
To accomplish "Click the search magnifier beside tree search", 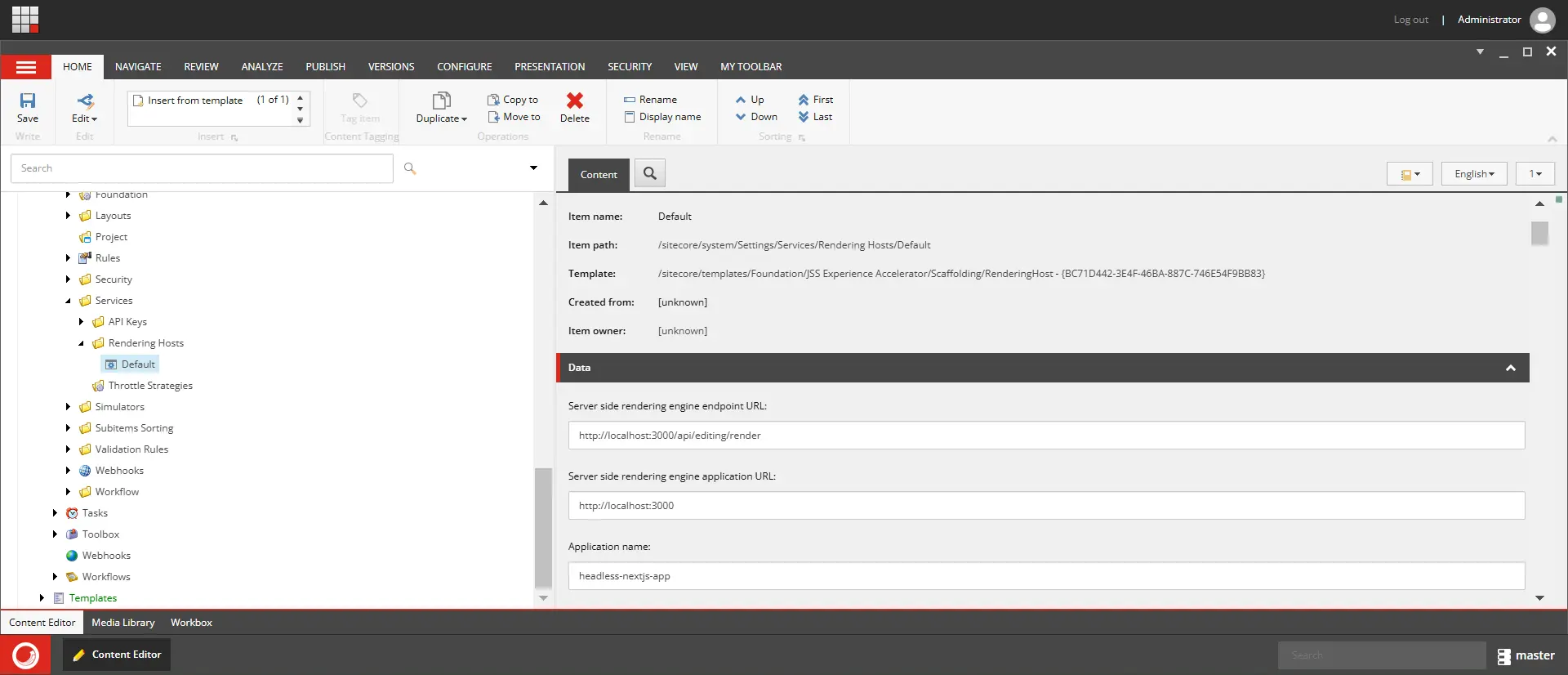I will (410, 168).
